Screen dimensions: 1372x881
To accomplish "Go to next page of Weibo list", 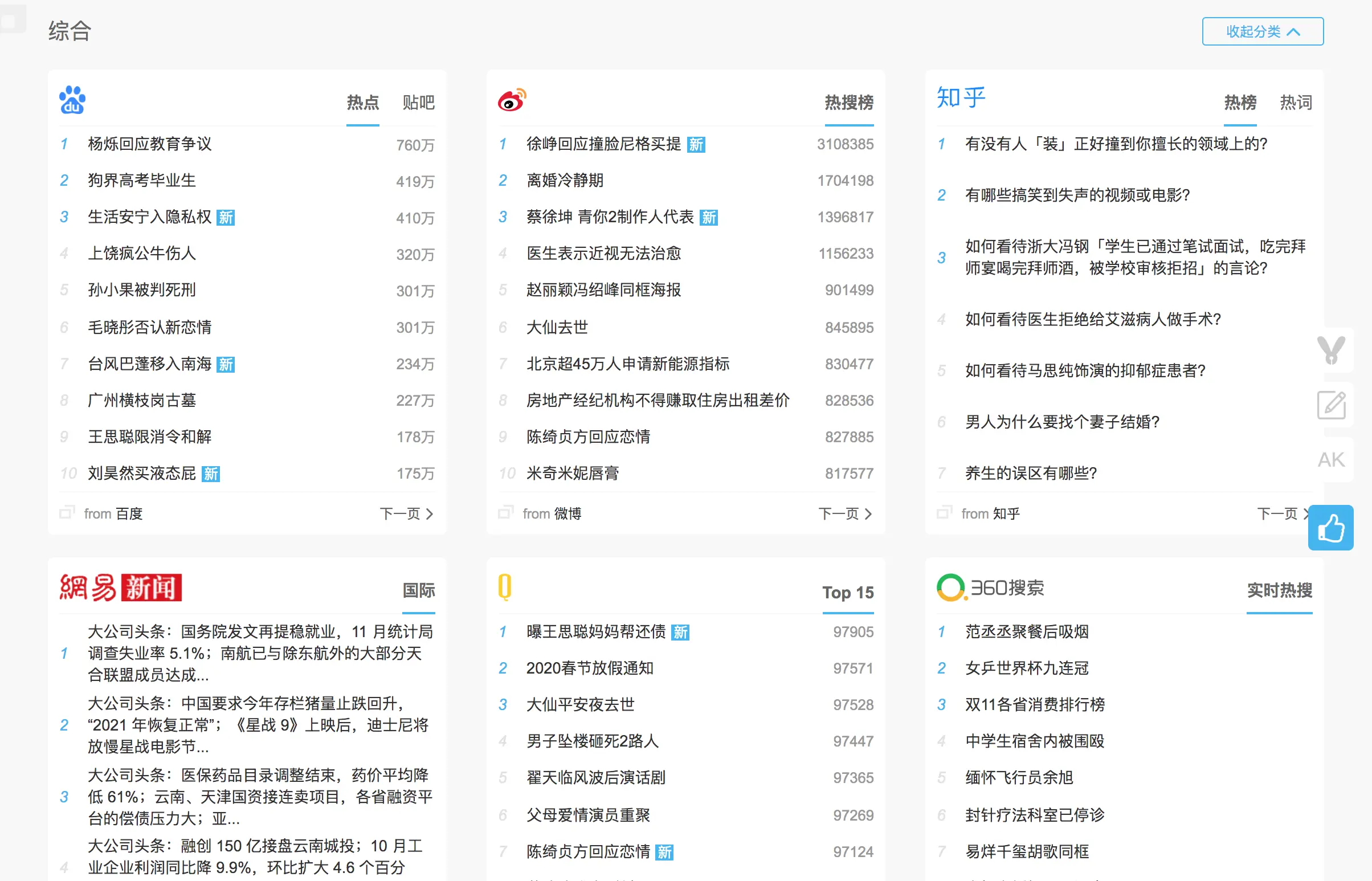I will (x=845, y=513).
